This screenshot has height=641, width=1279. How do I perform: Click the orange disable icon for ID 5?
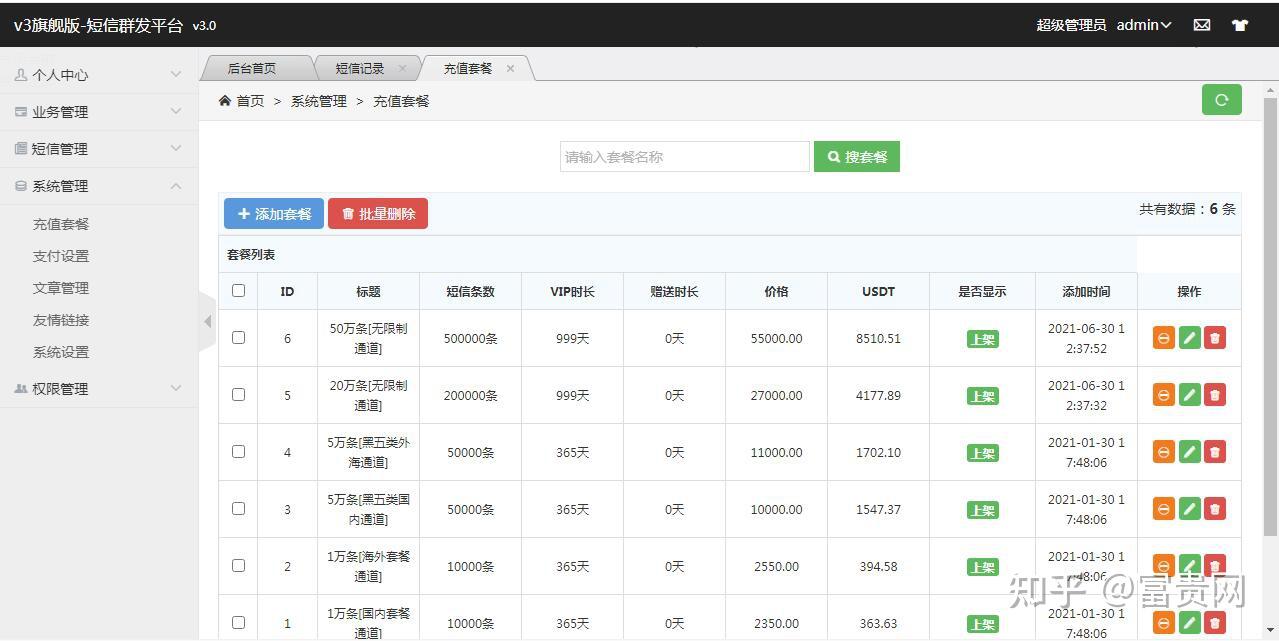[x=1164, y=395]
